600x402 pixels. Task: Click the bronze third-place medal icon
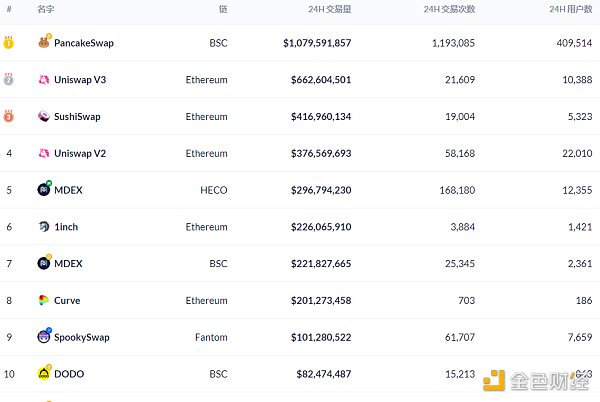click(x=9, y=117)
